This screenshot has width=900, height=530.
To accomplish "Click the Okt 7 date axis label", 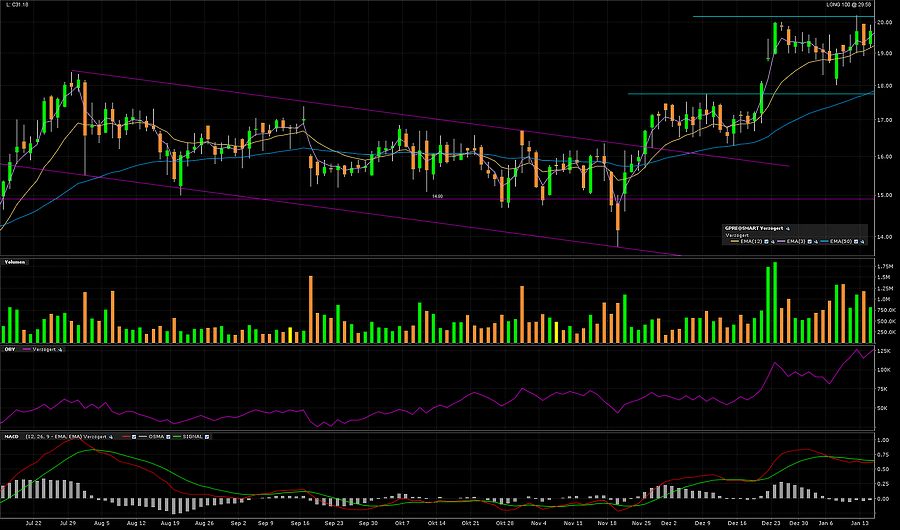I will pos(402,523).
